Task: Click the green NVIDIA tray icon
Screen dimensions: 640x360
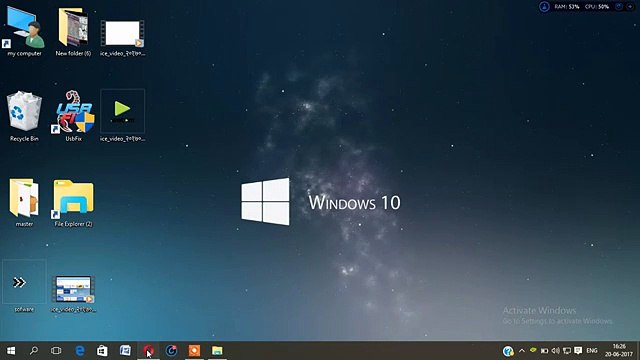Action: [533, 350]
